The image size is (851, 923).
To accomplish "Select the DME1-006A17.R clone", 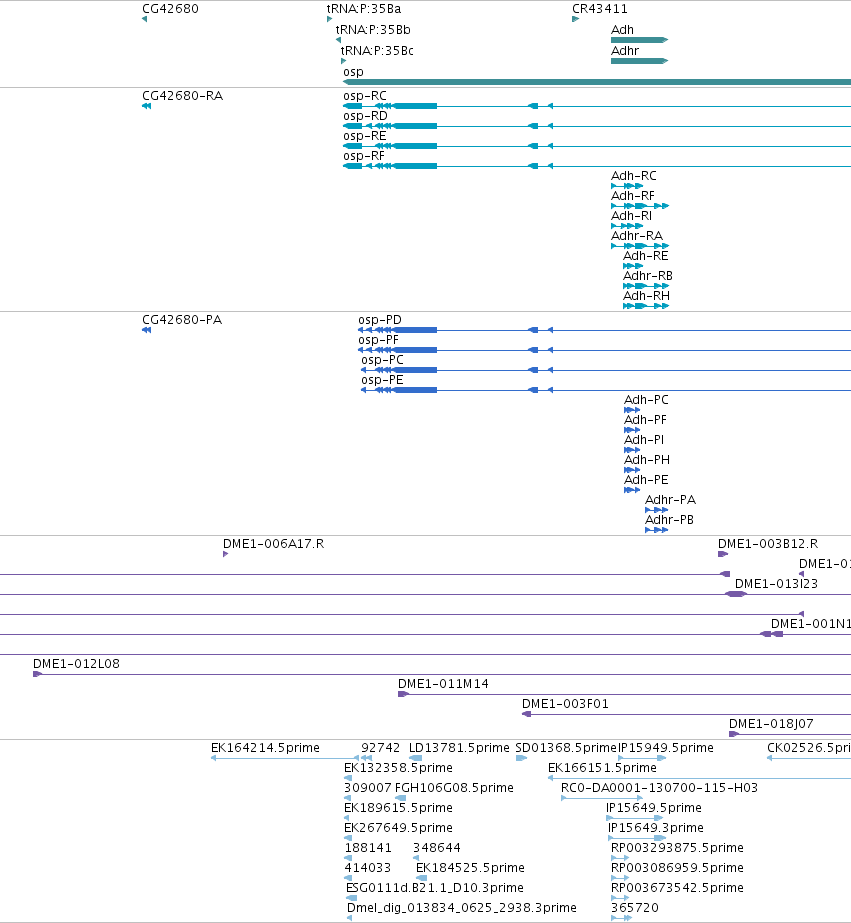I will point(225,554).
